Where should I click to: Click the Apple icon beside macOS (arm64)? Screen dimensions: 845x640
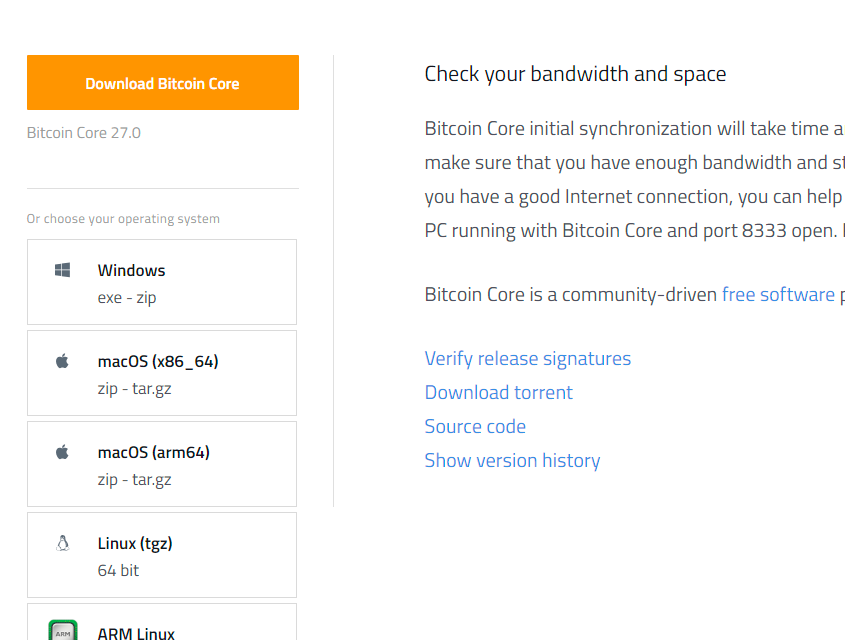(x=62, y=452)
